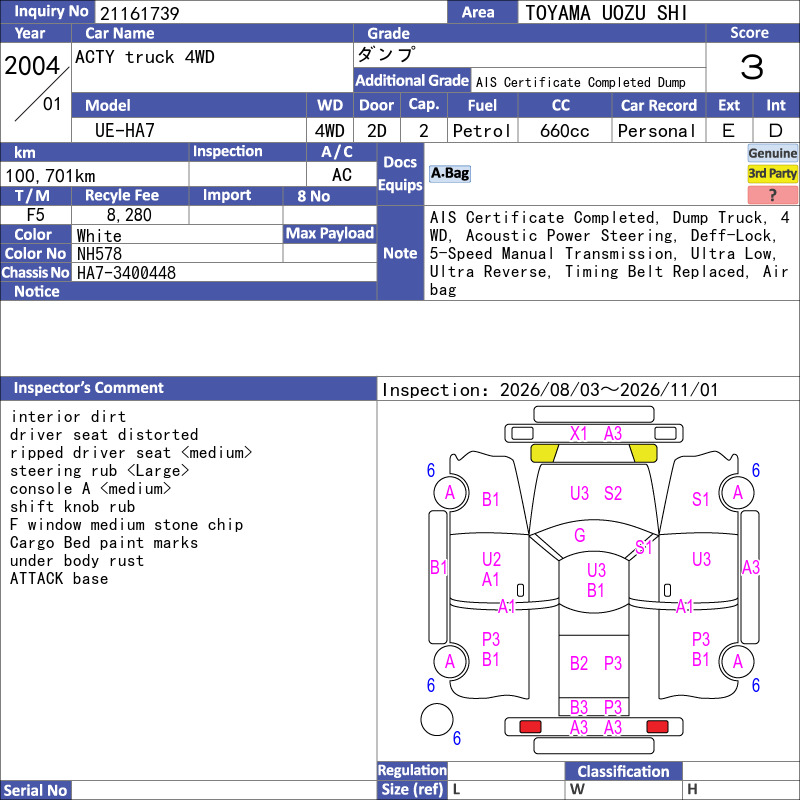
Task: Click the comment shift knob rub
Action: point(72,507)
